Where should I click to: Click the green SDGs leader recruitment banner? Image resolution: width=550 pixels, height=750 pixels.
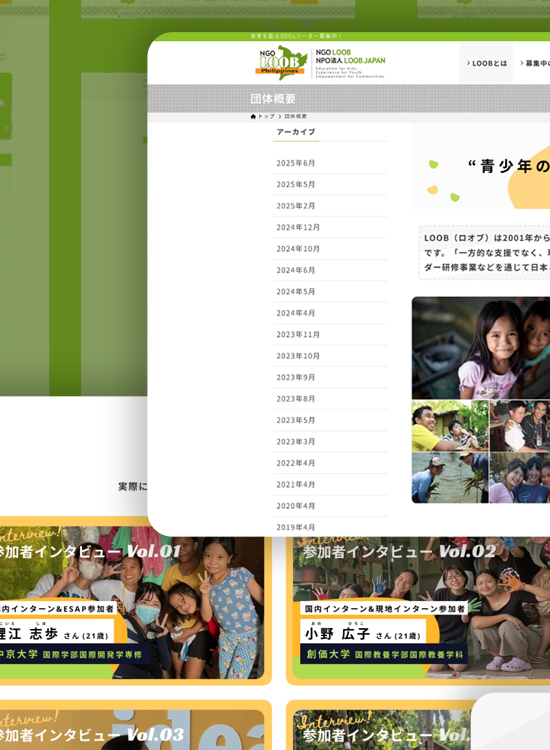(x=349, y=36)
